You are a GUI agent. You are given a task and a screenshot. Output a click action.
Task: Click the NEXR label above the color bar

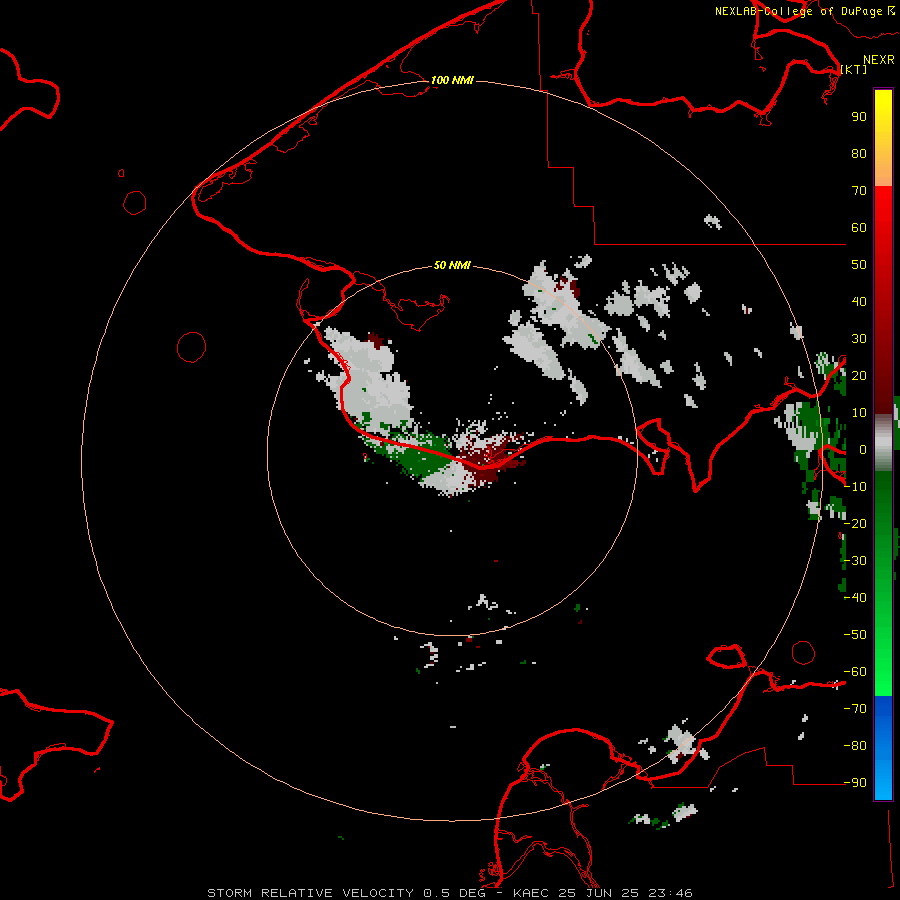[879, 60]
